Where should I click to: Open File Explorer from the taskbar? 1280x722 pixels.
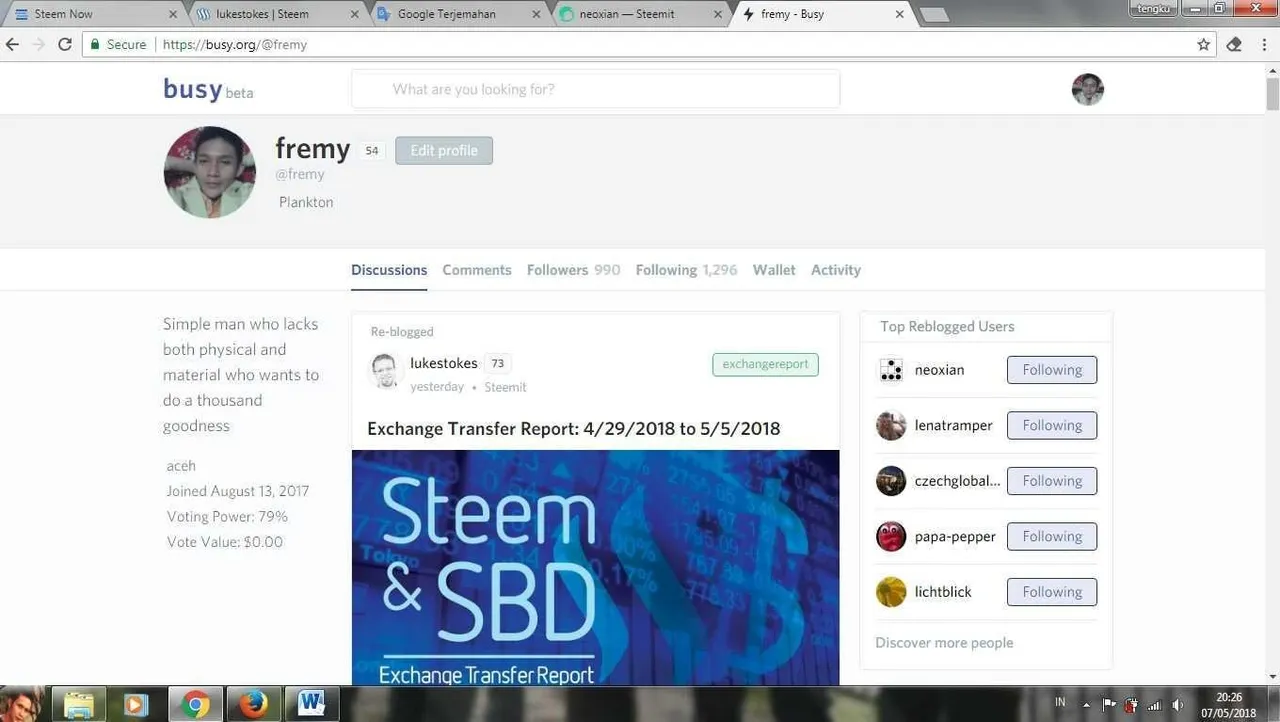tap(79, 704)
